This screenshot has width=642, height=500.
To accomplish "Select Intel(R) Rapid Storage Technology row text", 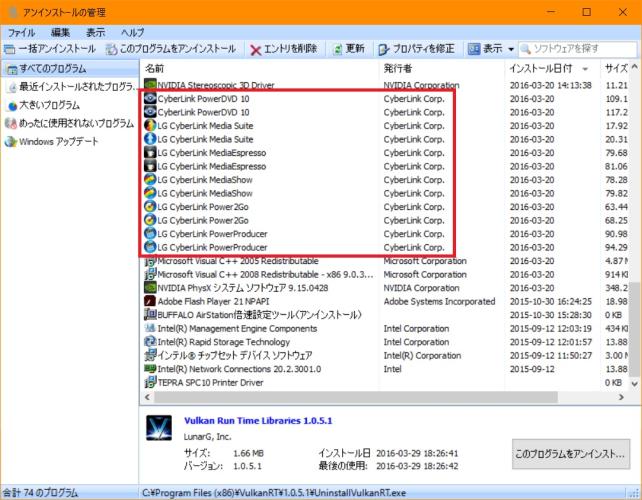I will [x=224, y=342].
